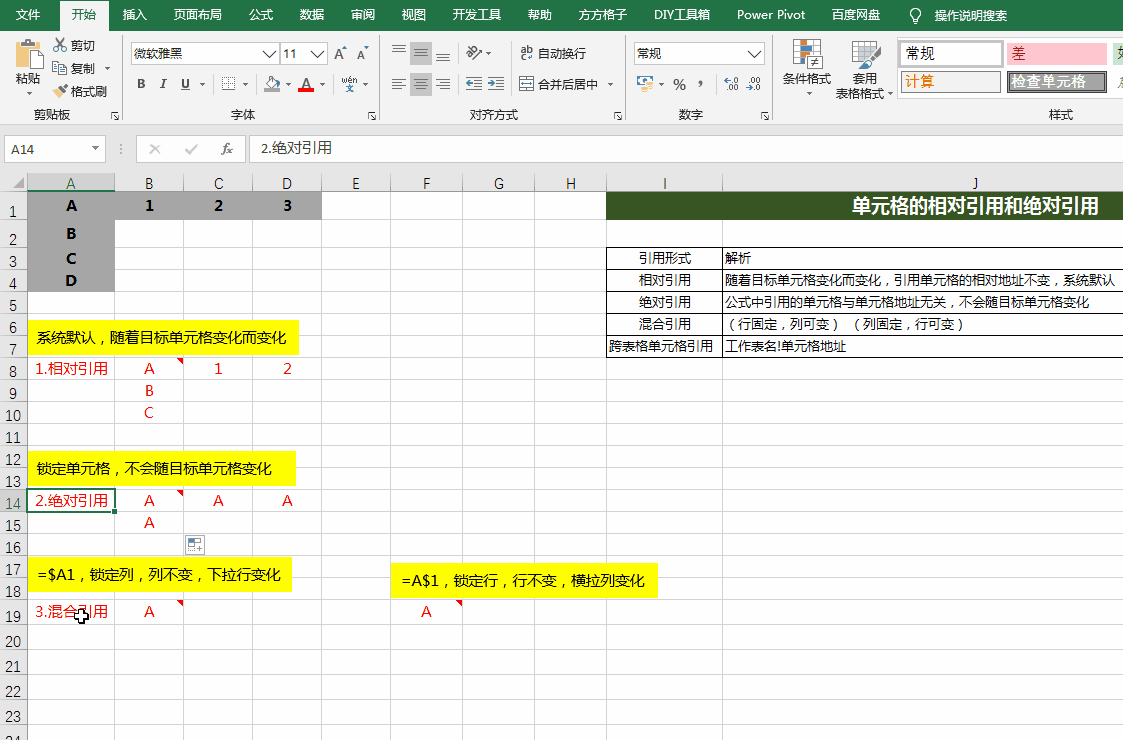Decrease font size with small A icon
The width and height of the screenshot is (1123, 740).
362,54
